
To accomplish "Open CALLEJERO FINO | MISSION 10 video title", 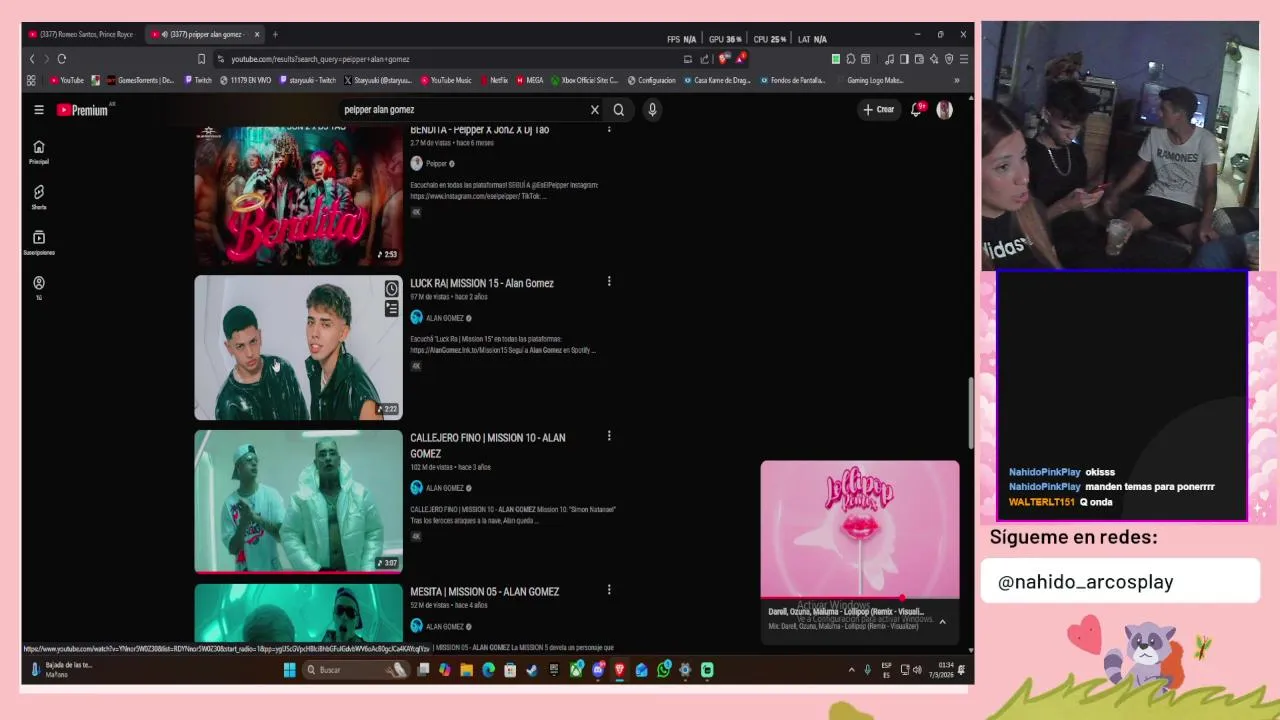I will tap(488, 445).
